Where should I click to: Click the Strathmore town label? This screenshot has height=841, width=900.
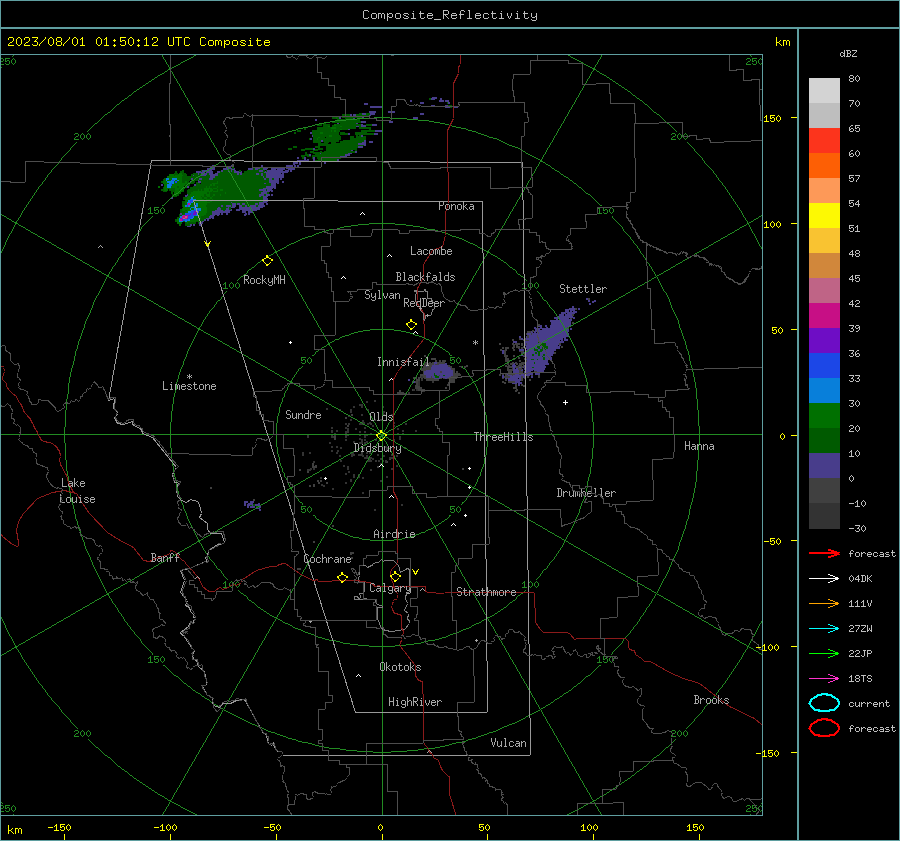pyautogui.click(x=486, y=592)
